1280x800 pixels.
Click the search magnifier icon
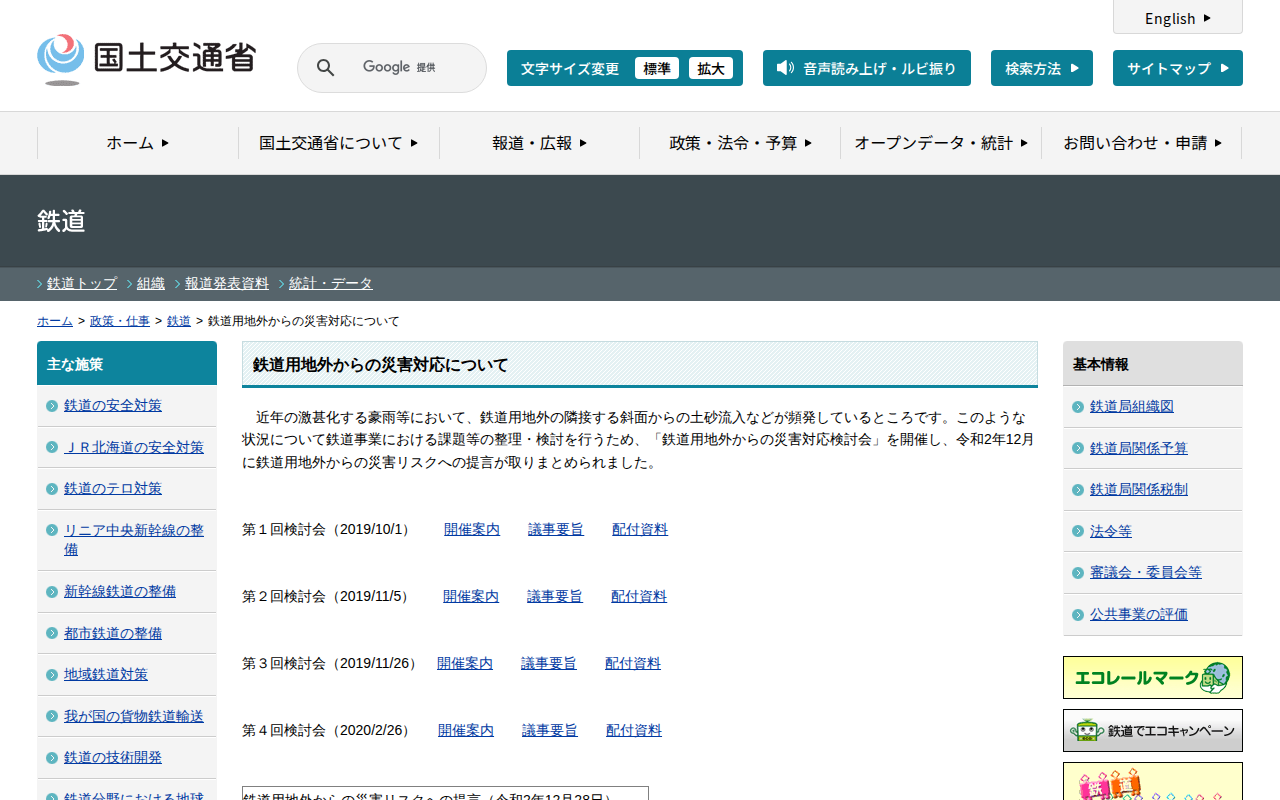325,68
